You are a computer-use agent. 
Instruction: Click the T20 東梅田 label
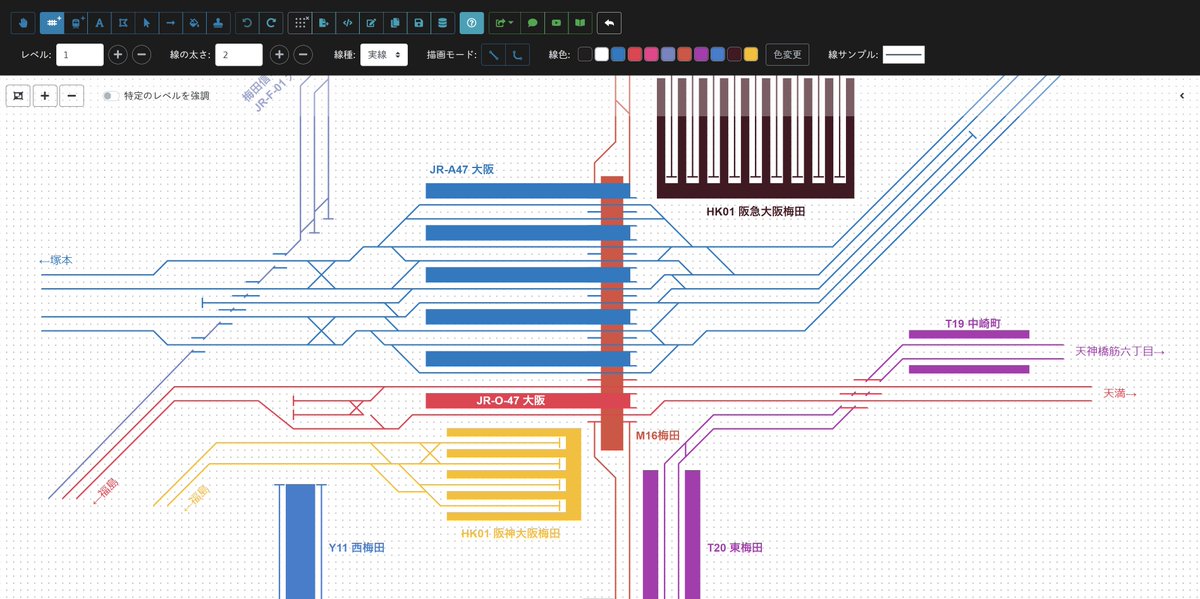(734, 548)
